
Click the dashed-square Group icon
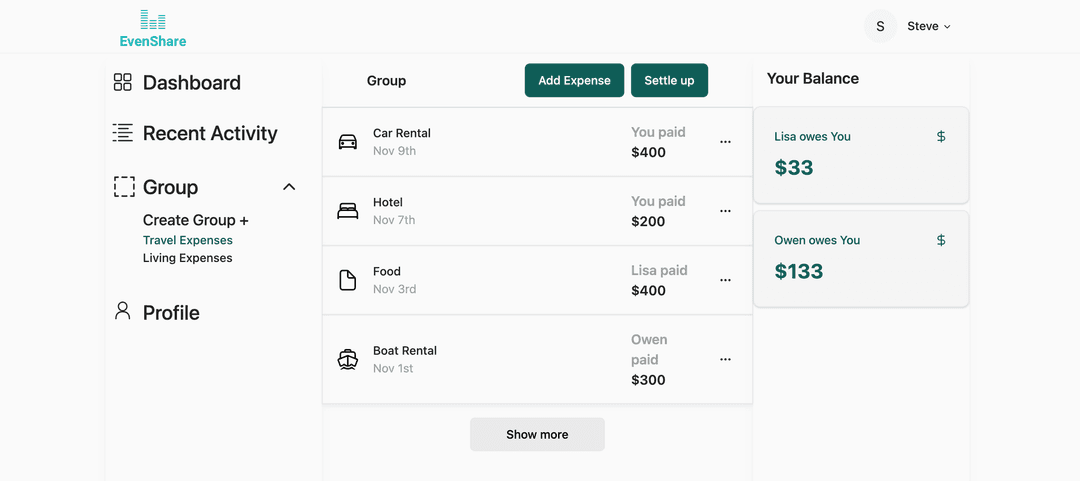coord(124,187)
